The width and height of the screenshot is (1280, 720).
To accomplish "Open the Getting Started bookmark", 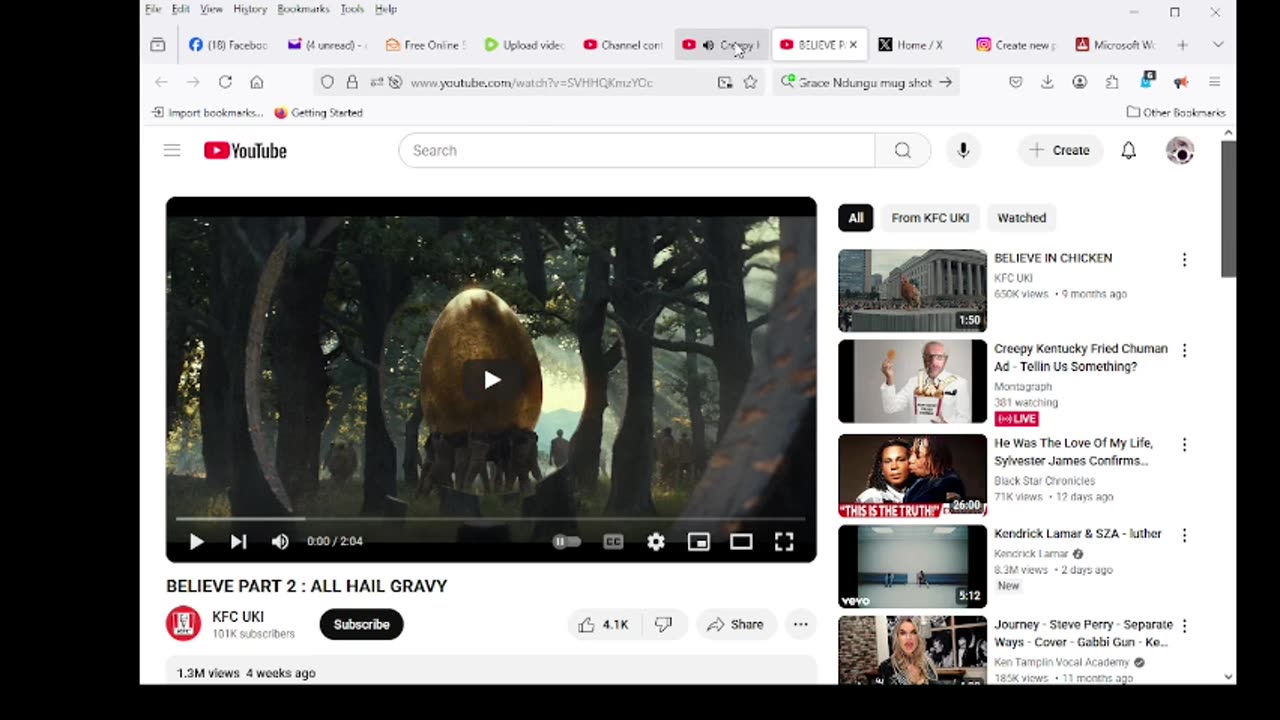I will 318,113.
